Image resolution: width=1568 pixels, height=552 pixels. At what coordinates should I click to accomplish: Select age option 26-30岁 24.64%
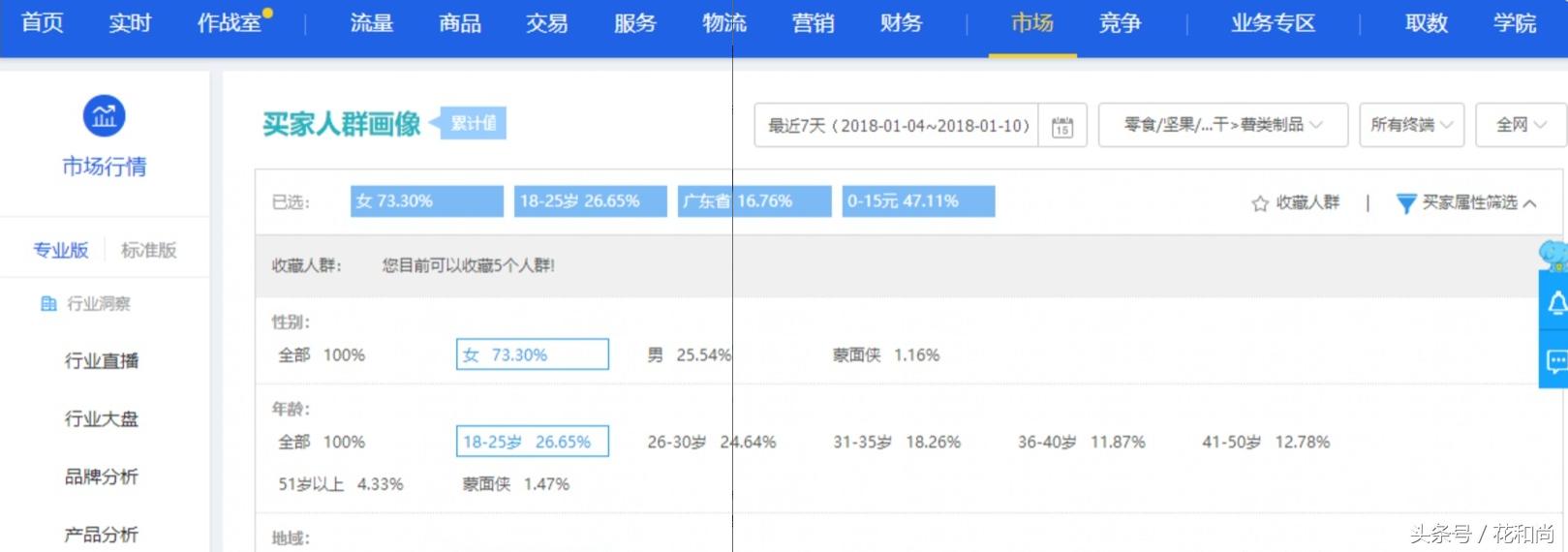(x=712, y=443)
